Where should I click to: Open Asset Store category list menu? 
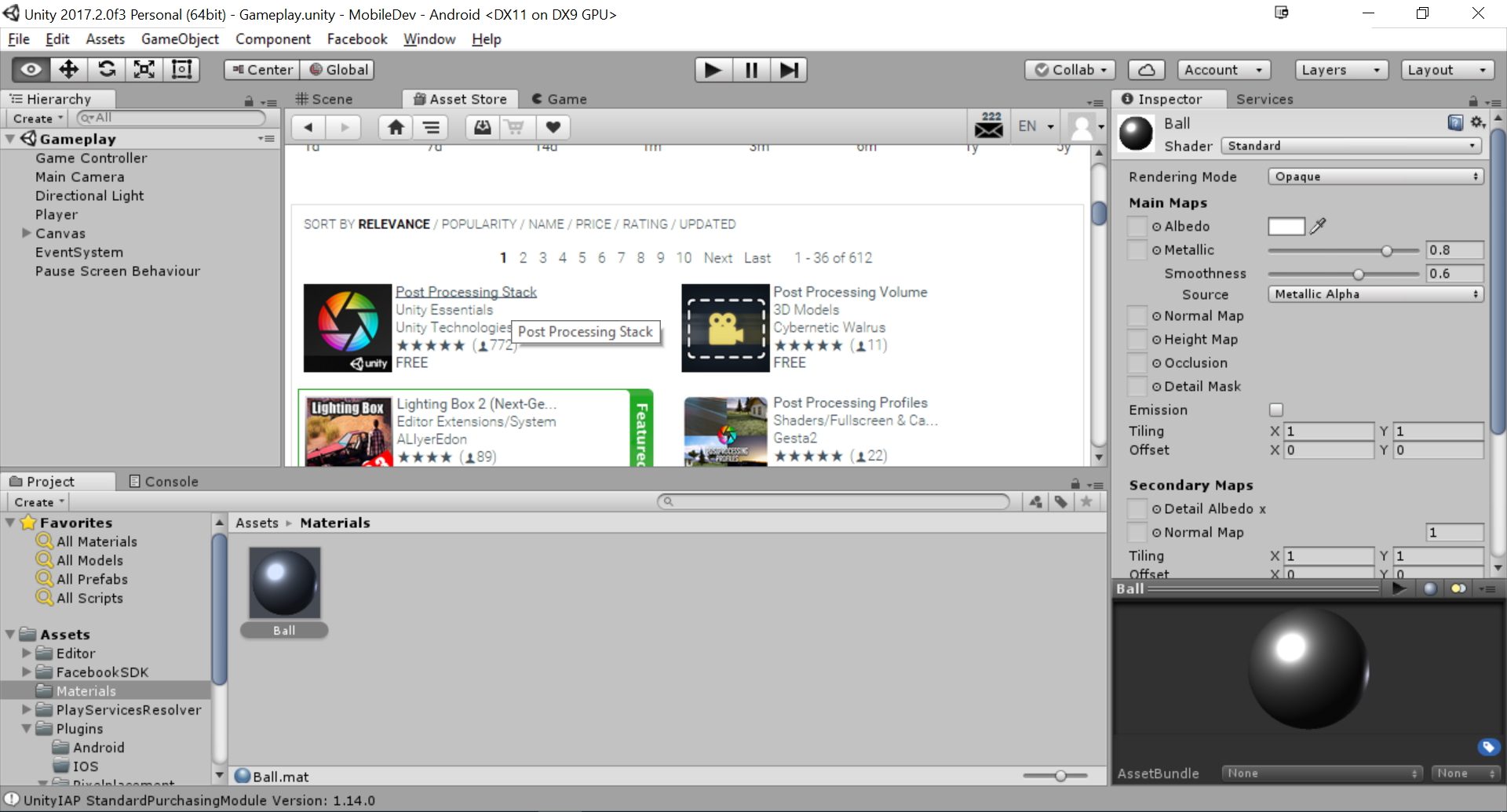[431, 127]
